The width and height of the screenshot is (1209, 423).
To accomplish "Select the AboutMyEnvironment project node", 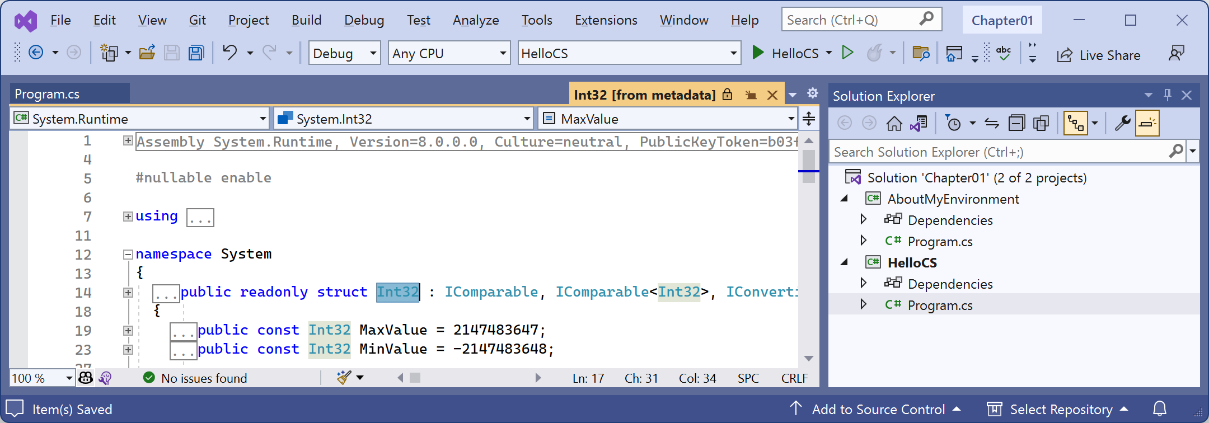I will click(x=953, y=199).
